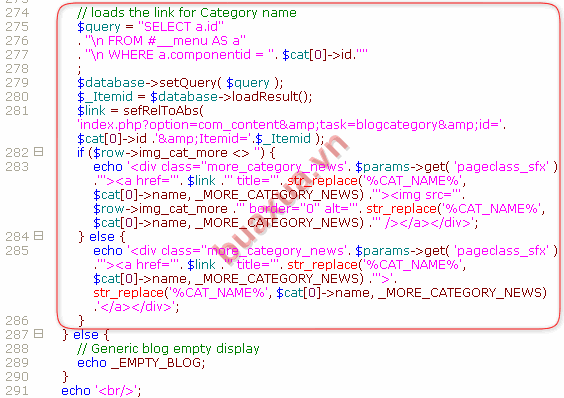The image size is (564, 398).
Task: Click the lone semicolon on line 278
Action: pos(79,70)
